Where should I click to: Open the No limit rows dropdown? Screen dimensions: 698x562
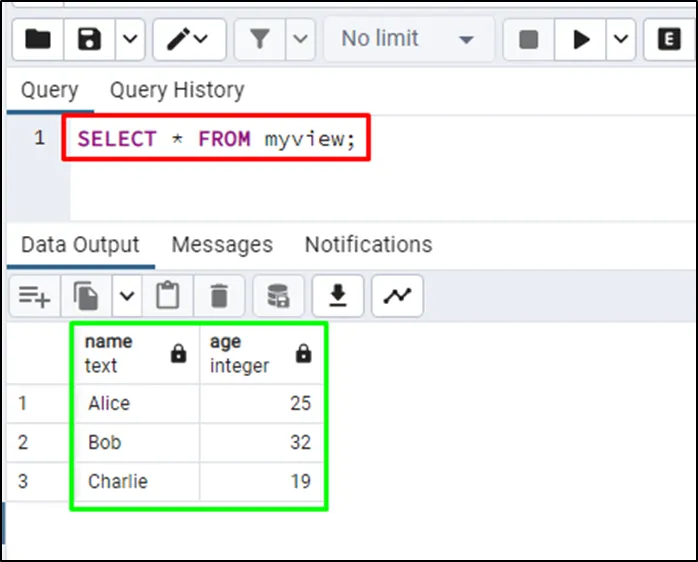(407, 40)
